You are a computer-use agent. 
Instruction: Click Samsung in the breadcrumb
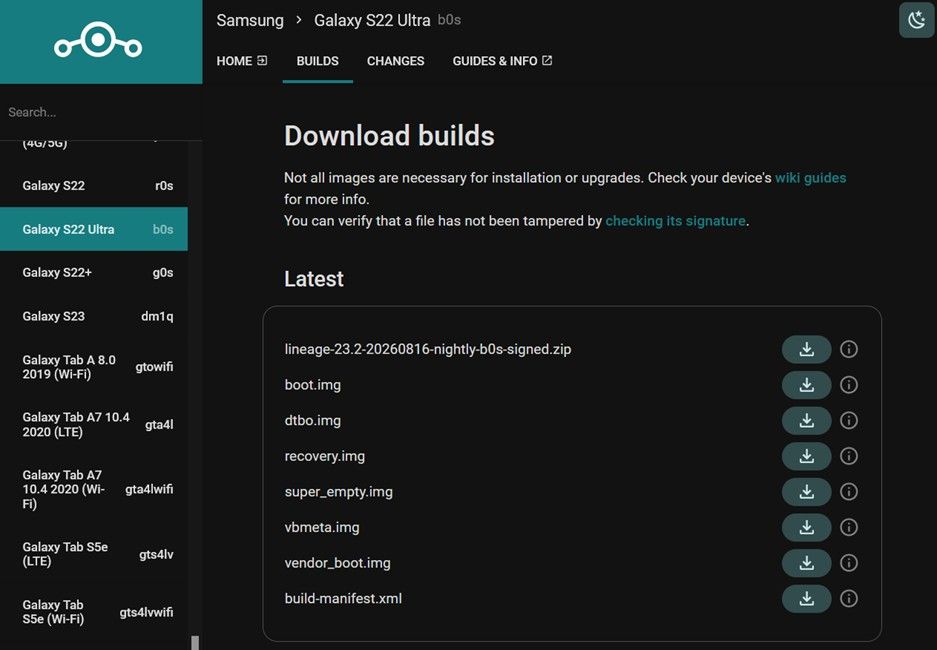pyautogui.click(x=250, y=20)
